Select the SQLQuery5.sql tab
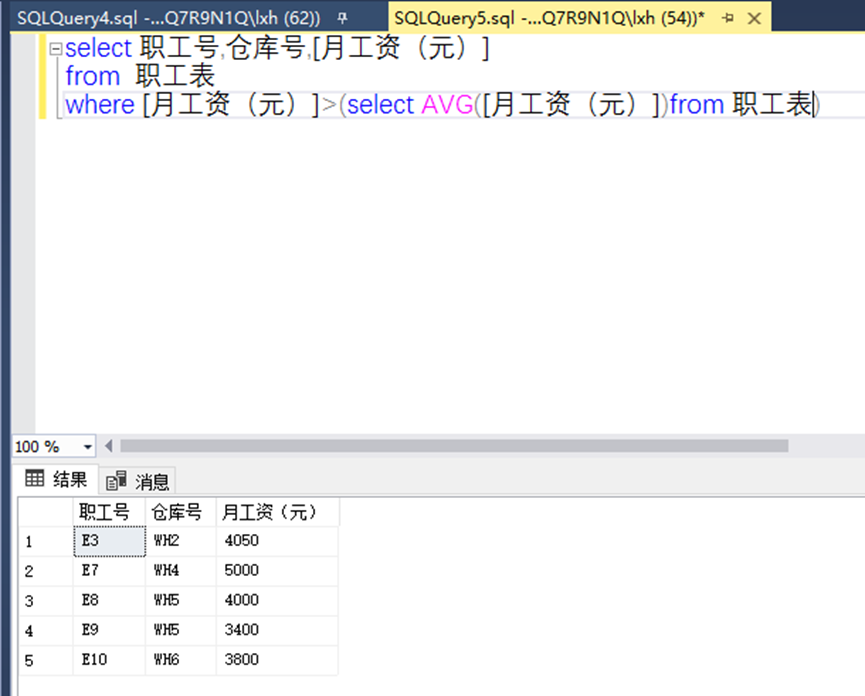This screenshot has width=865, height=696. 549,18
